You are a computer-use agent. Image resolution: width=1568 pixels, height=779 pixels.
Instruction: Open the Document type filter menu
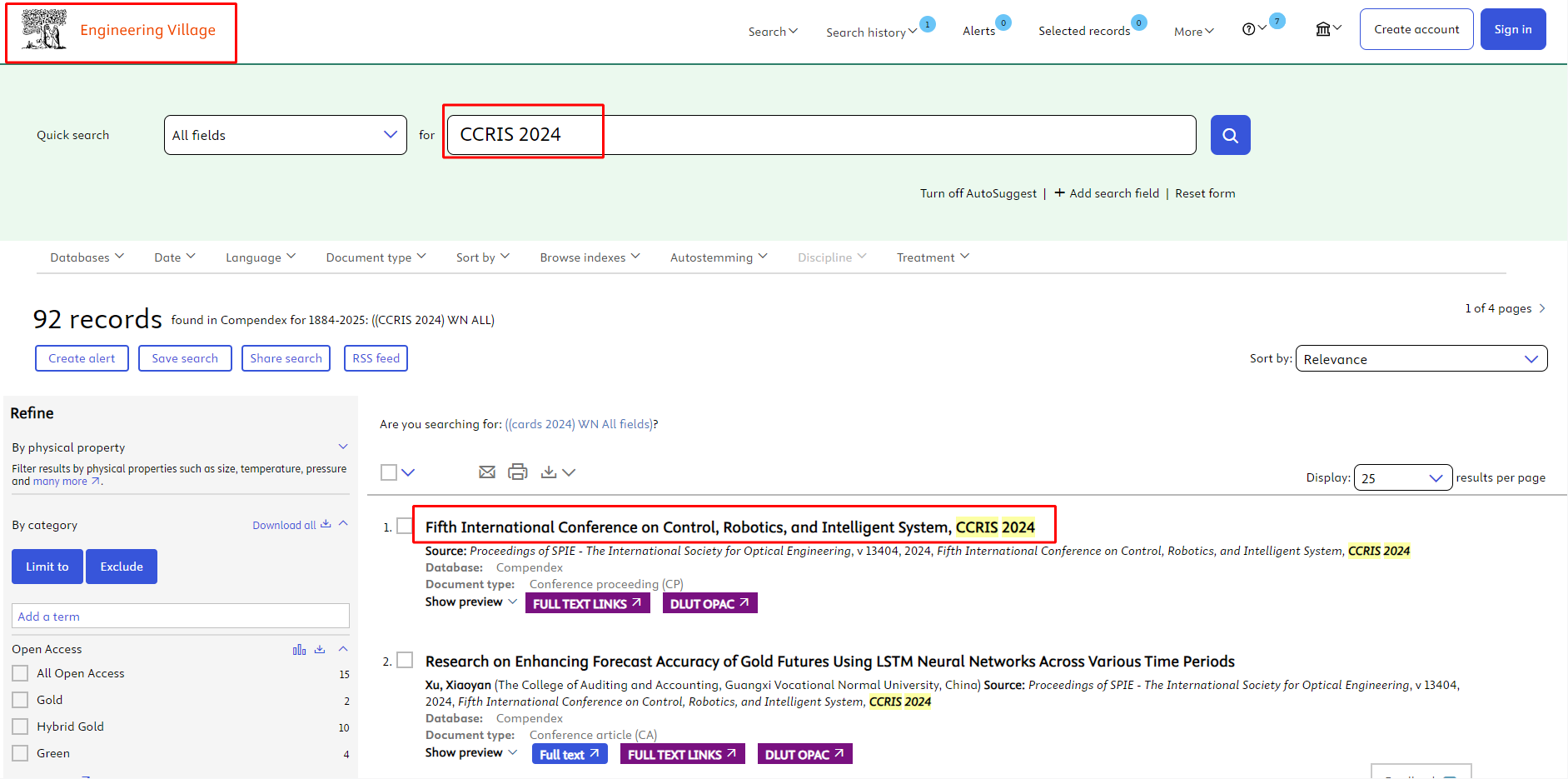coord(376,257)
